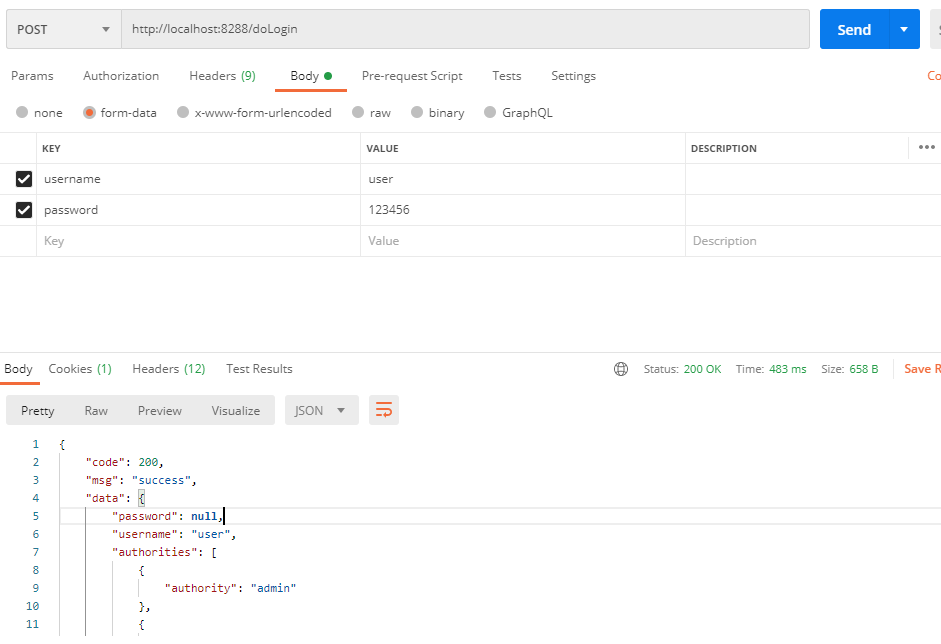941x644 pixels.
Task: Click the value cell containing 123456
Action: click(x=523, y=210)
